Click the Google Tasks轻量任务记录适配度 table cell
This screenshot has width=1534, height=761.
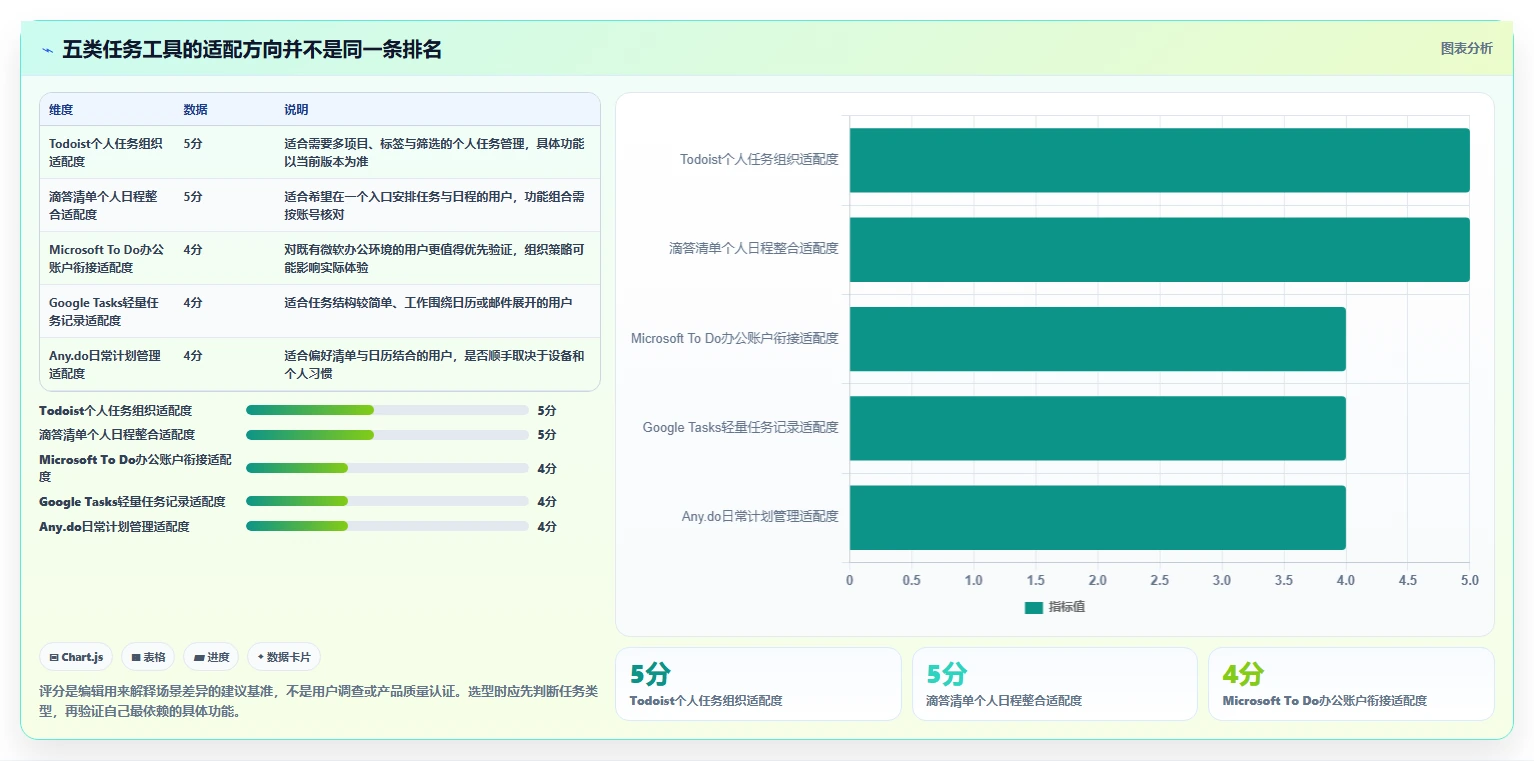106,311
